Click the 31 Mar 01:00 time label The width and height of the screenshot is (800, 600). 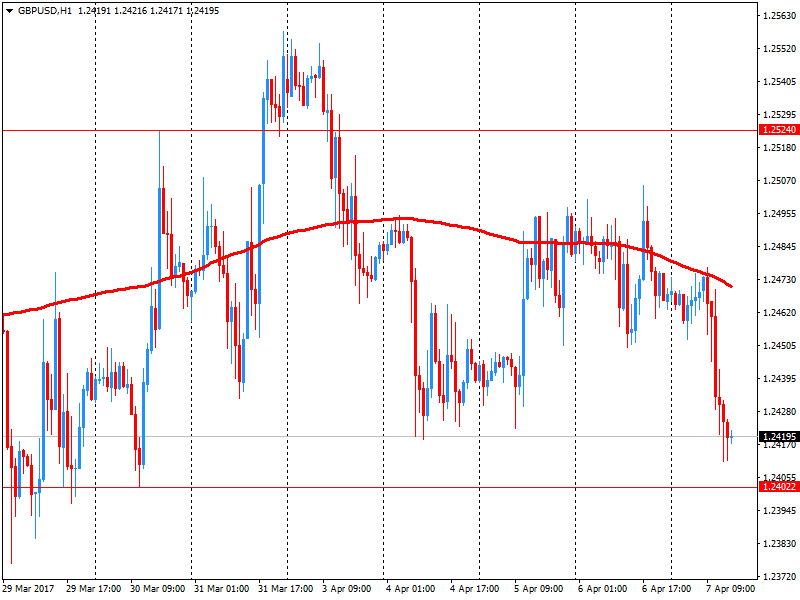coord(221,589)
